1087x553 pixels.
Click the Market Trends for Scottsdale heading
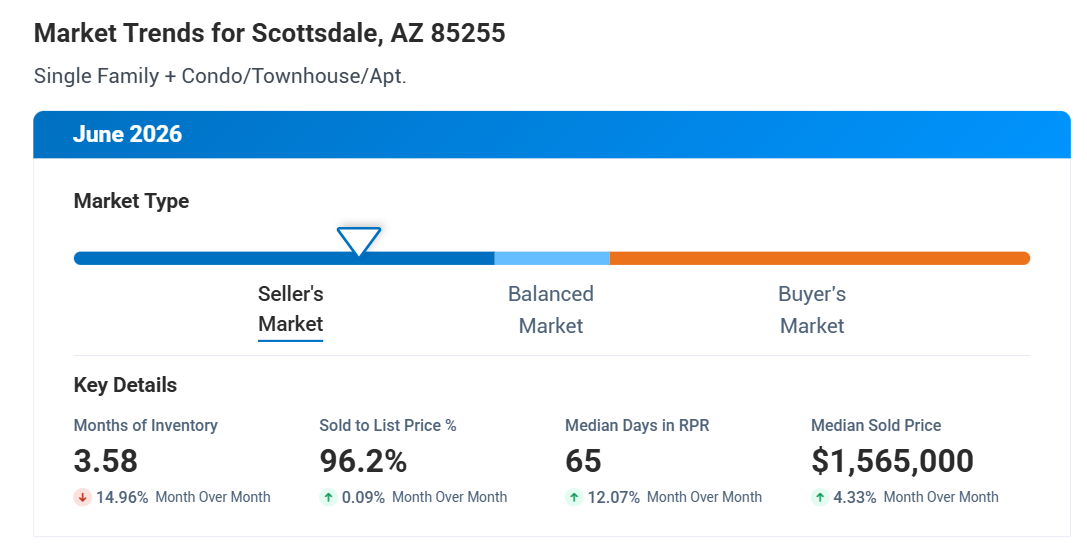pyautogui.click(x=270, y=33)
